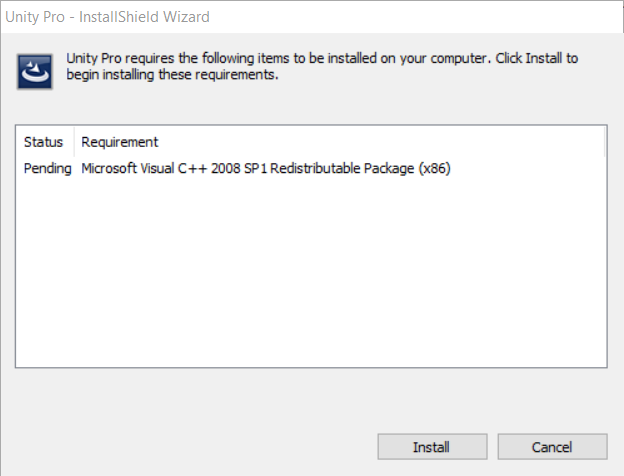The width and height of the screenshot is (624, 476).
Task: Click the 'Redistributable Package' words in the list
Action: coord(342,168)
